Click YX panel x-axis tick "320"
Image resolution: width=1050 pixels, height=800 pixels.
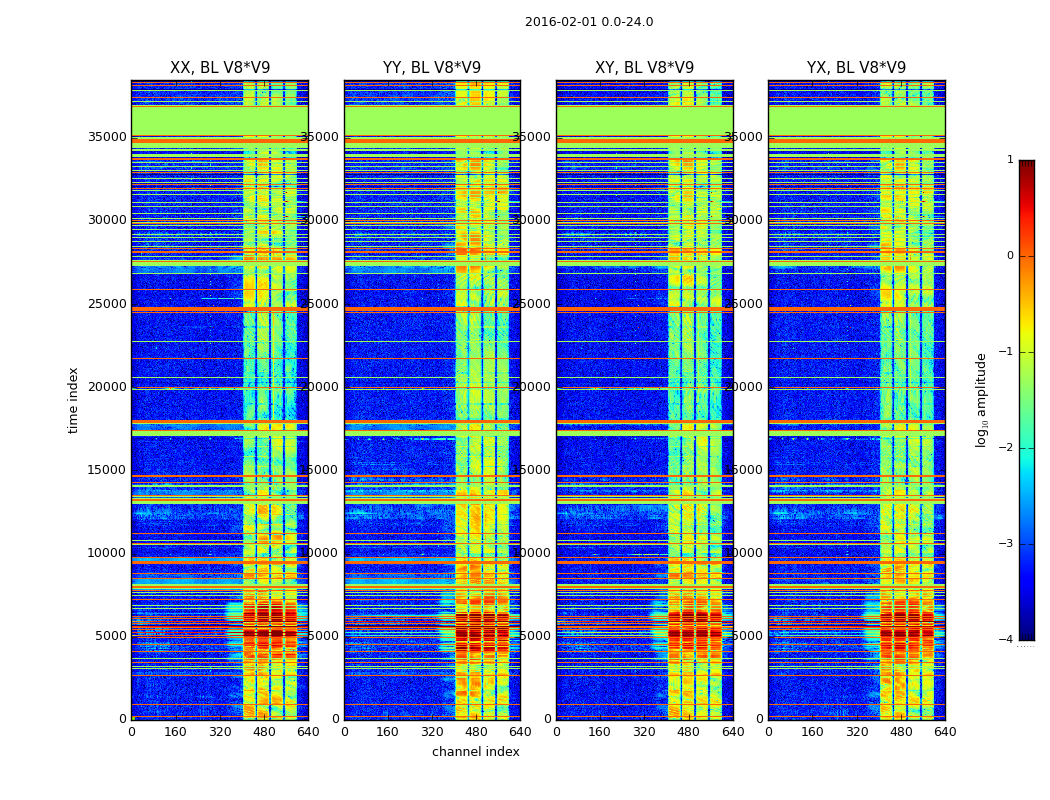click(x=856, y=732)
